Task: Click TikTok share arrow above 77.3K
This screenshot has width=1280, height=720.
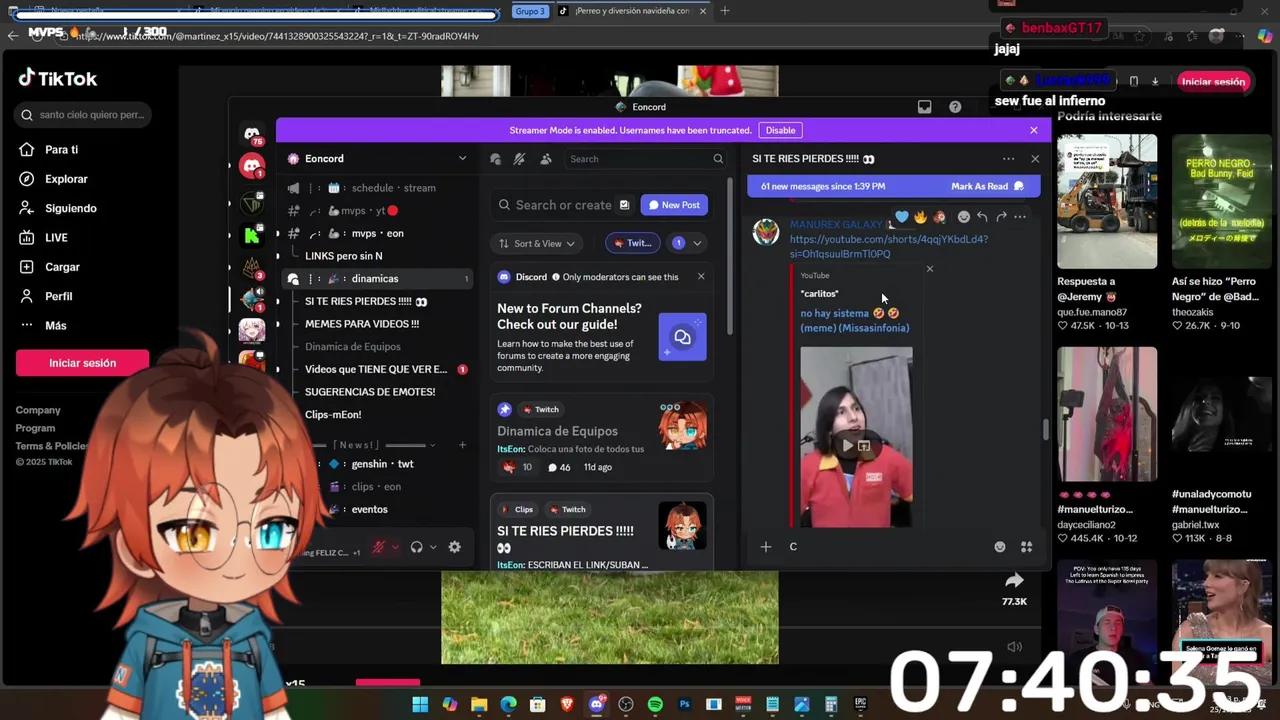Action: click(x=1014, y=581)
